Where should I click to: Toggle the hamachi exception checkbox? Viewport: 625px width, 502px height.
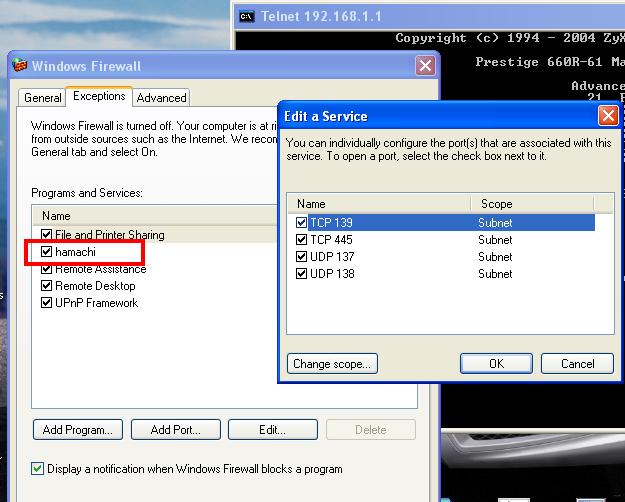point(47,252)
